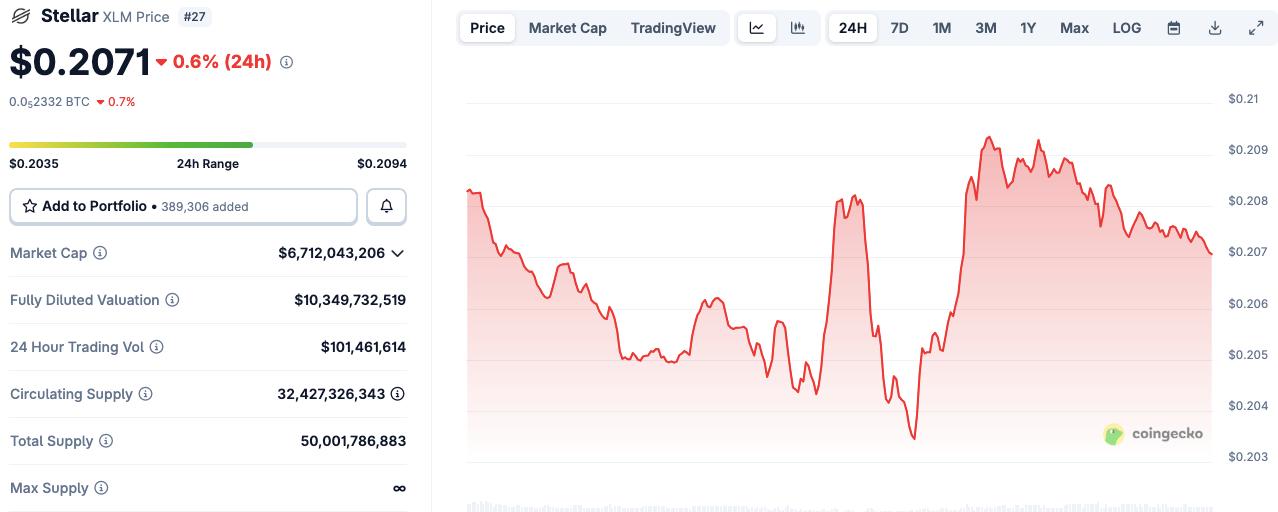Click the $0.2094 range high value
1278x512 pixels.
pos(382,164)
